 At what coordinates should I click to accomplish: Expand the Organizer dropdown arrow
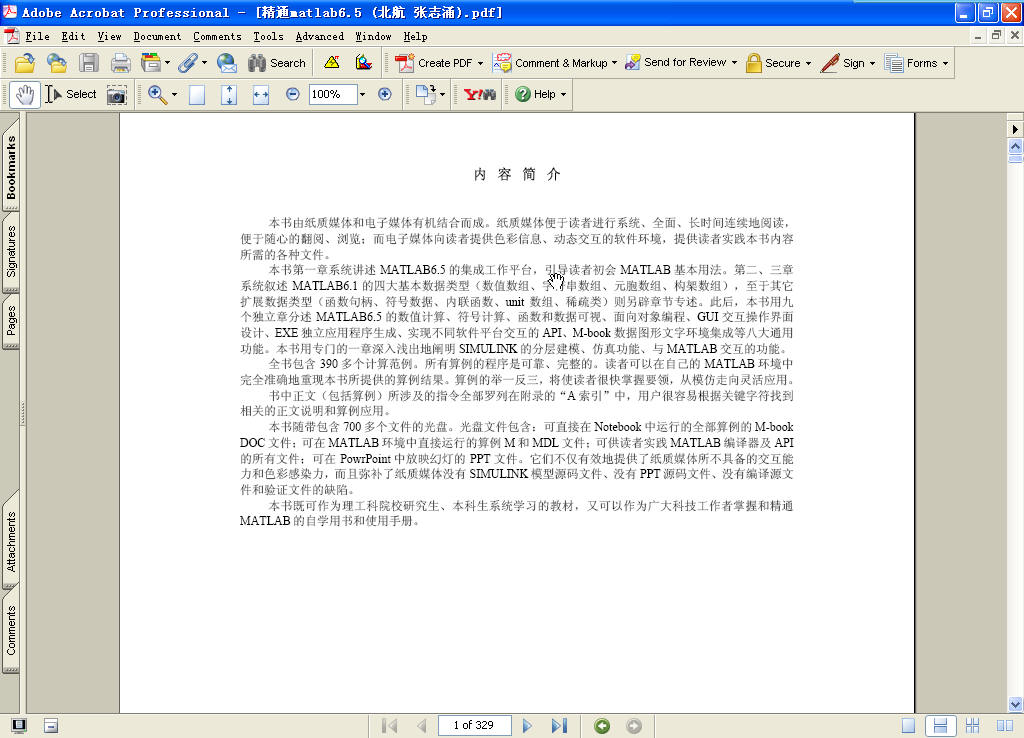[x=168, y=63]
